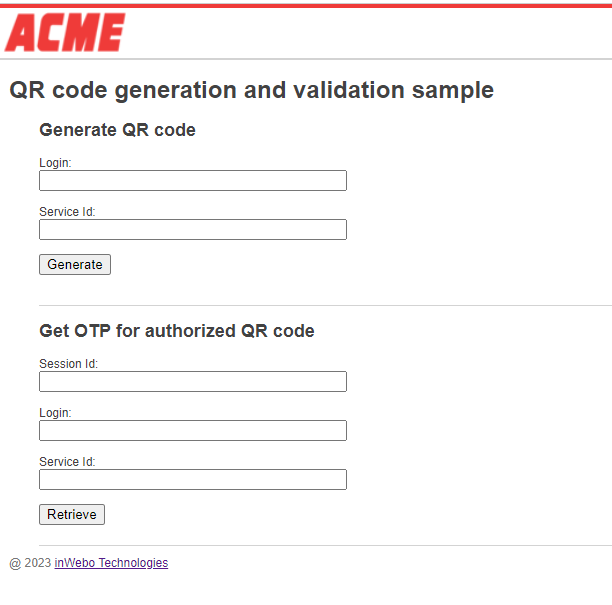Select the Login field in the Get OTP section
Image resolution: width=612 pixels, height=605 pixels.
coord(193,431)
